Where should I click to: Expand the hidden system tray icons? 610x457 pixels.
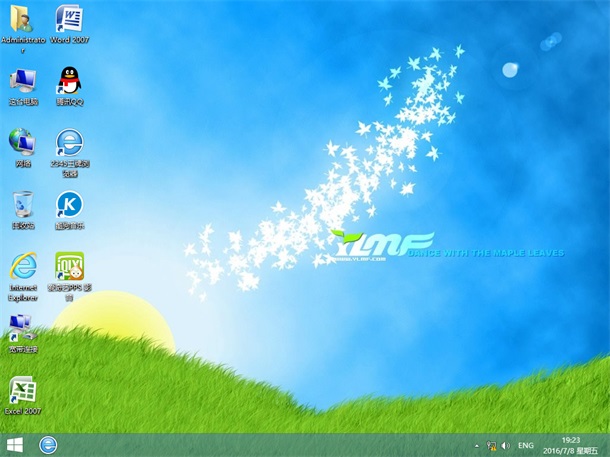[x=475, y=445]
